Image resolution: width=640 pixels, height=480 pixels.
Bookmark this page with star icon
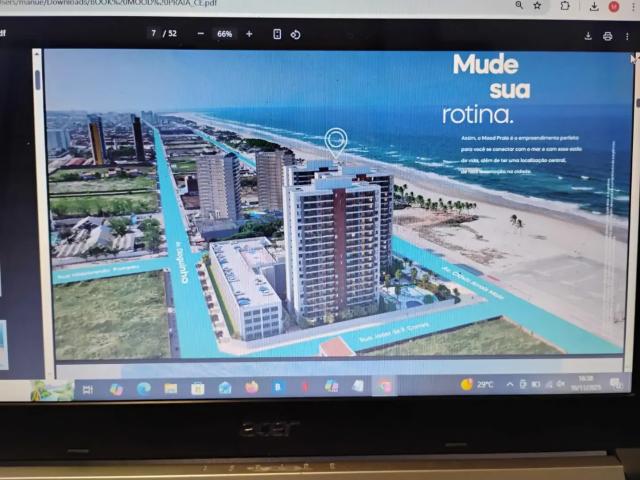[537, 5]
